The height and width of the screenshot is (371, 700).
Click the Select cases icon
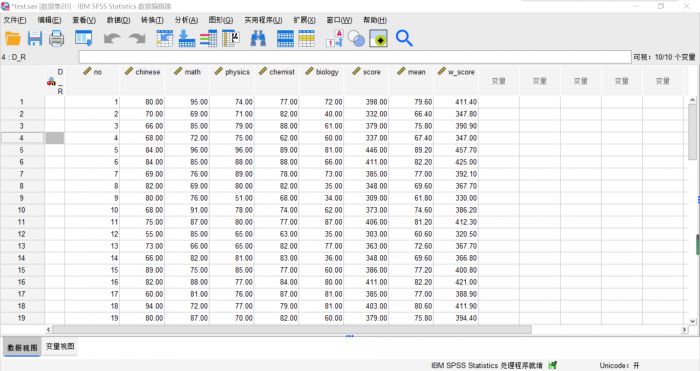[x=307, y=38]
